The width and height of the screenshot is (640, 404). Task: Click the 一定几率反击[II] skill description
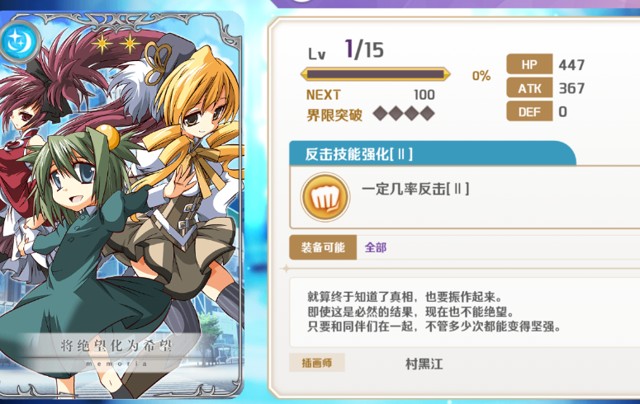point(416,189)
